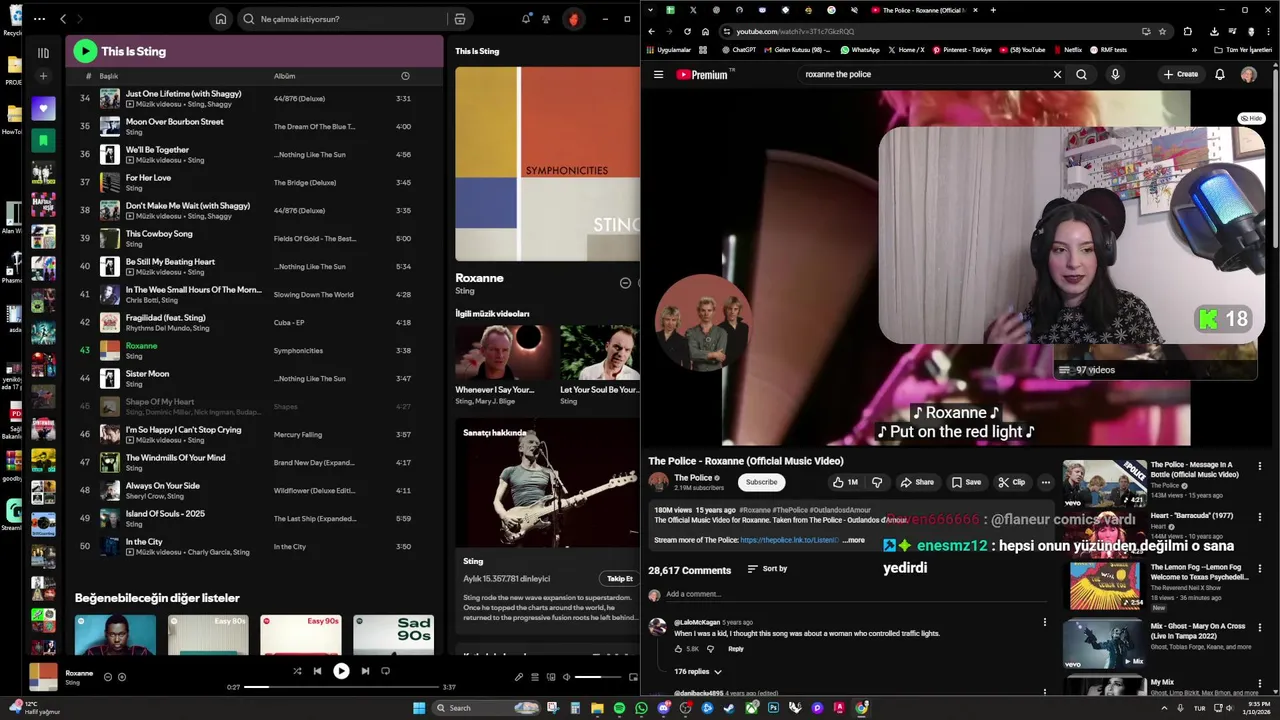Image resolution: width=1280 pixels, height=720 pixels.
Task: Open options for Message In A Bottle video
Action: coord(1259,466)
